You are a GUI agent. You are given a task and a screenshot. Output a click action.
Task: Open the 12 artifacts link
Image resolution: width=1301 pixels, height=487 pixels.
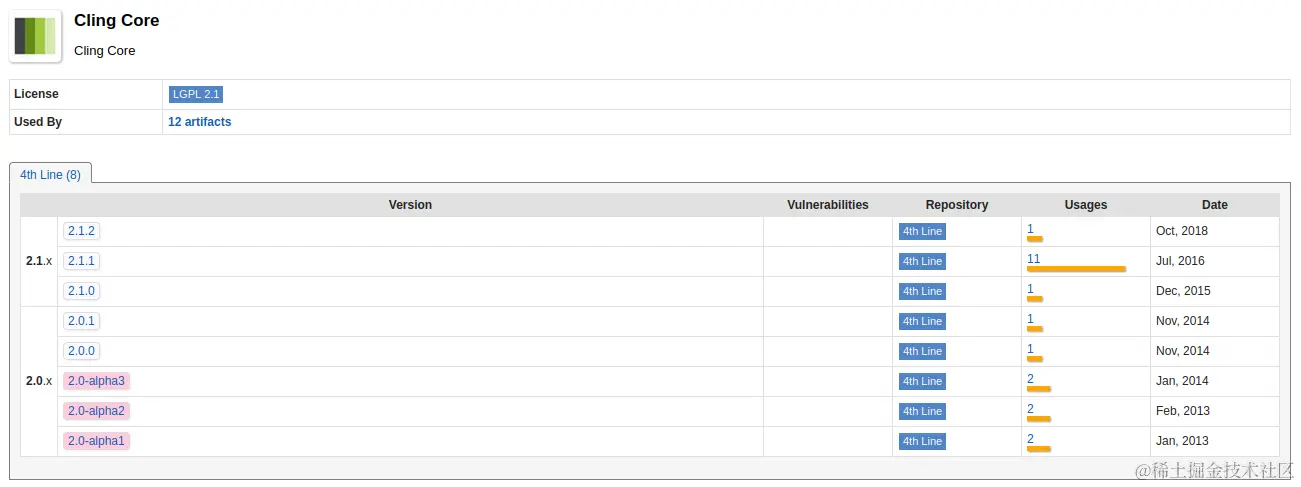coord(200,122)
